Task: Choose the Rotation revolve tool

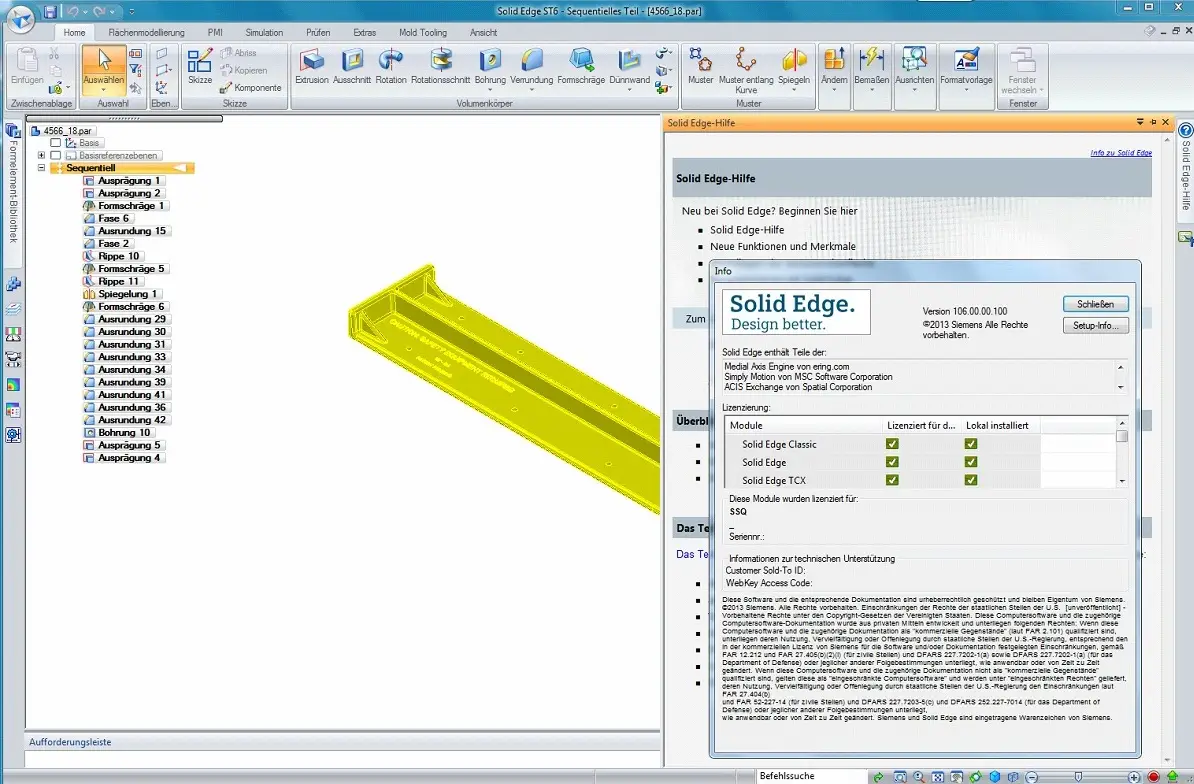Action: pyautogui.click(x=391, y=67)
